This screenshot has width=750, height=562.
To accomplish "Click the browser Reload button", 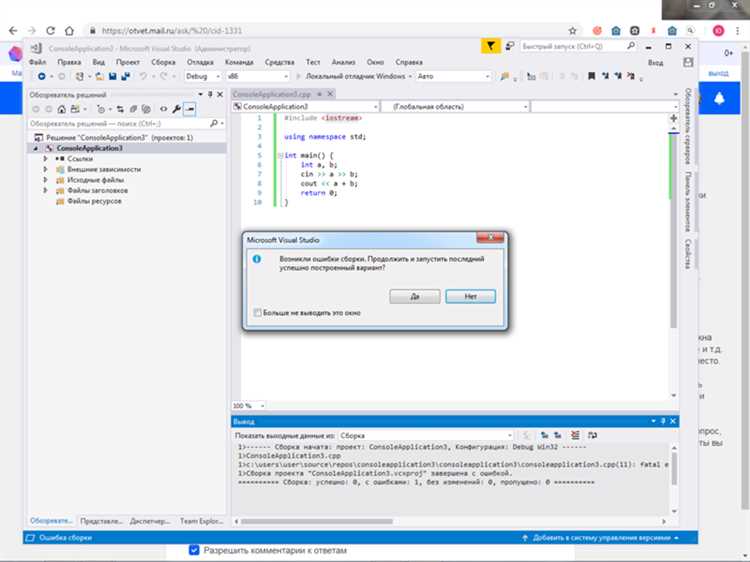I will pyautogui.click(x=50, y=31).
